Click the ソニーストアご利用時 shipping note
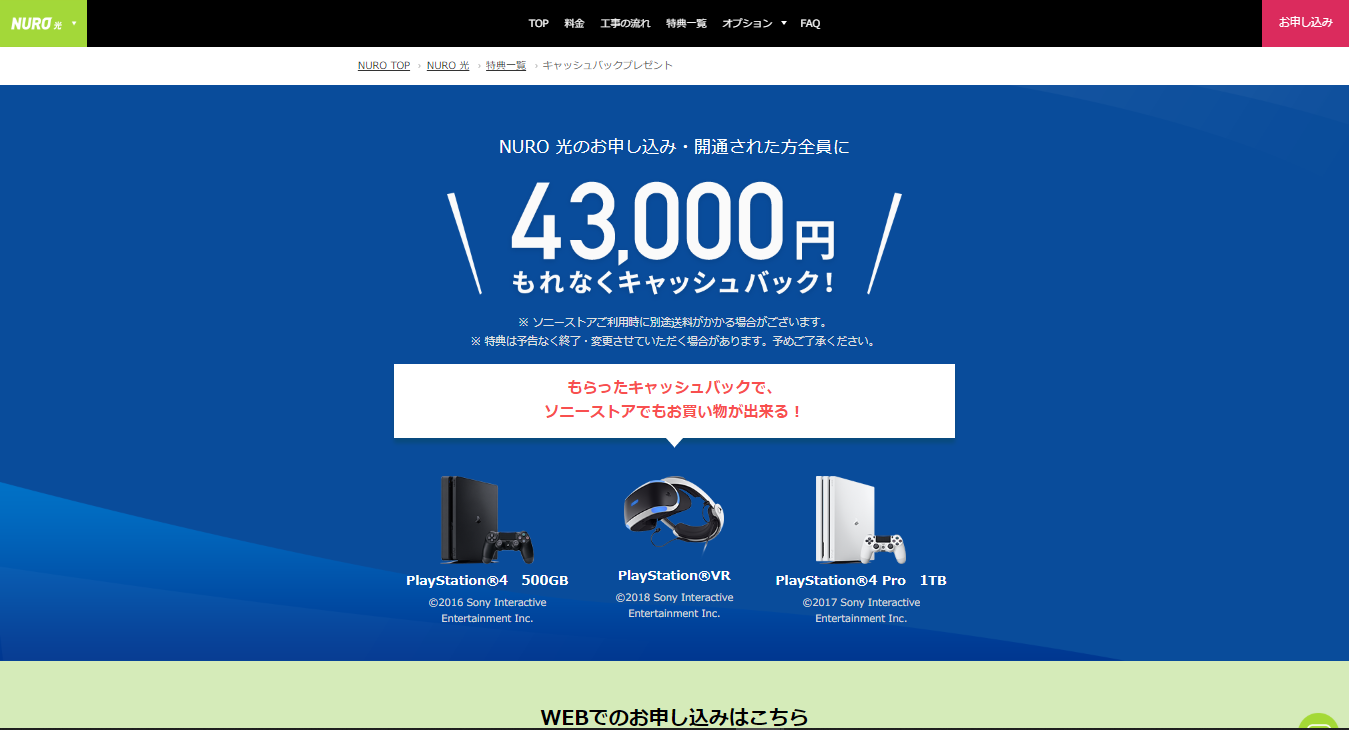The image size is (1349, 730). 673,322
